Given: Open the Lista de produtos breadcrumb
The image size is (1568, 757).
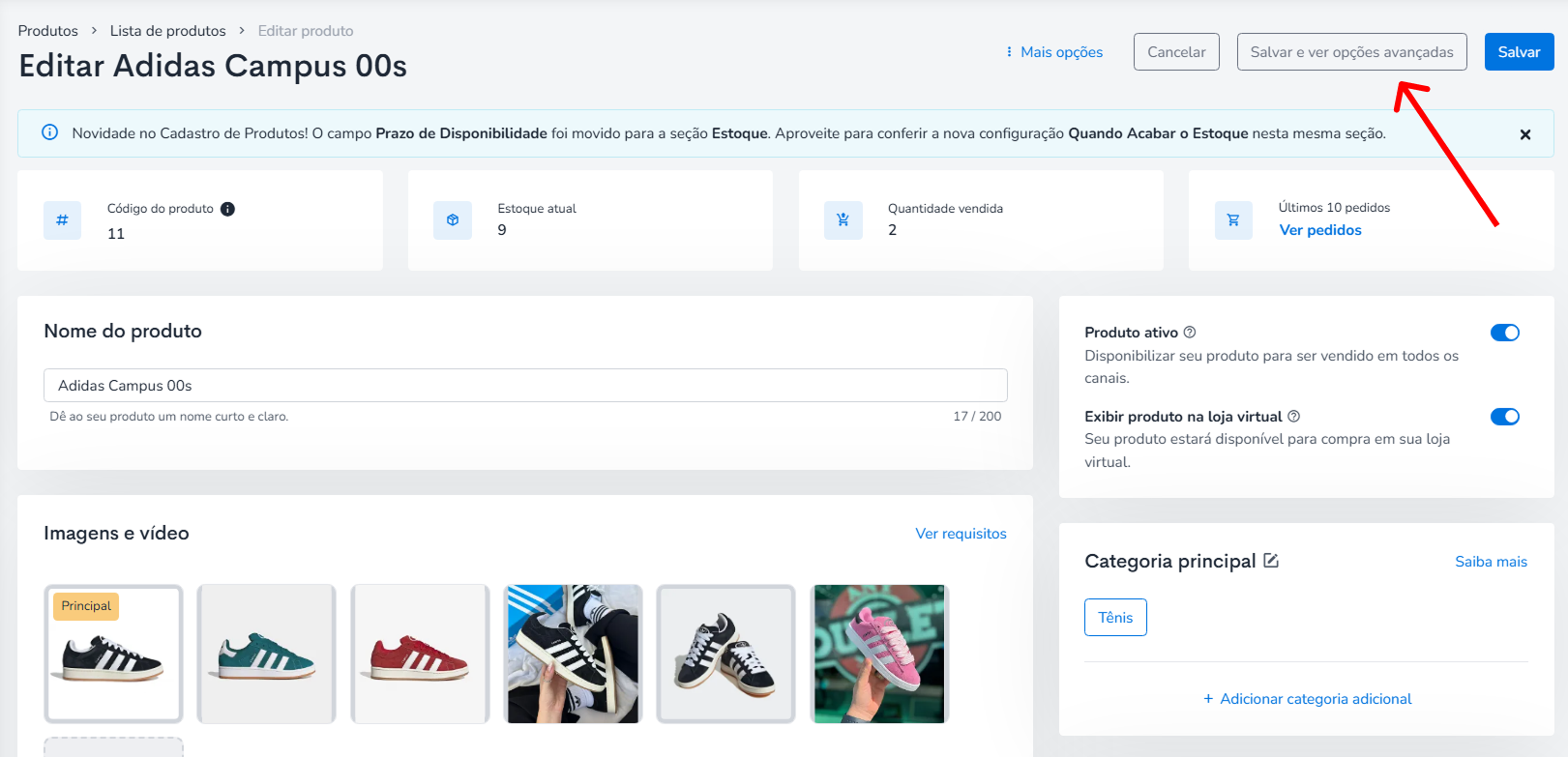Looking at the screenshot, I should coord(168,31).
